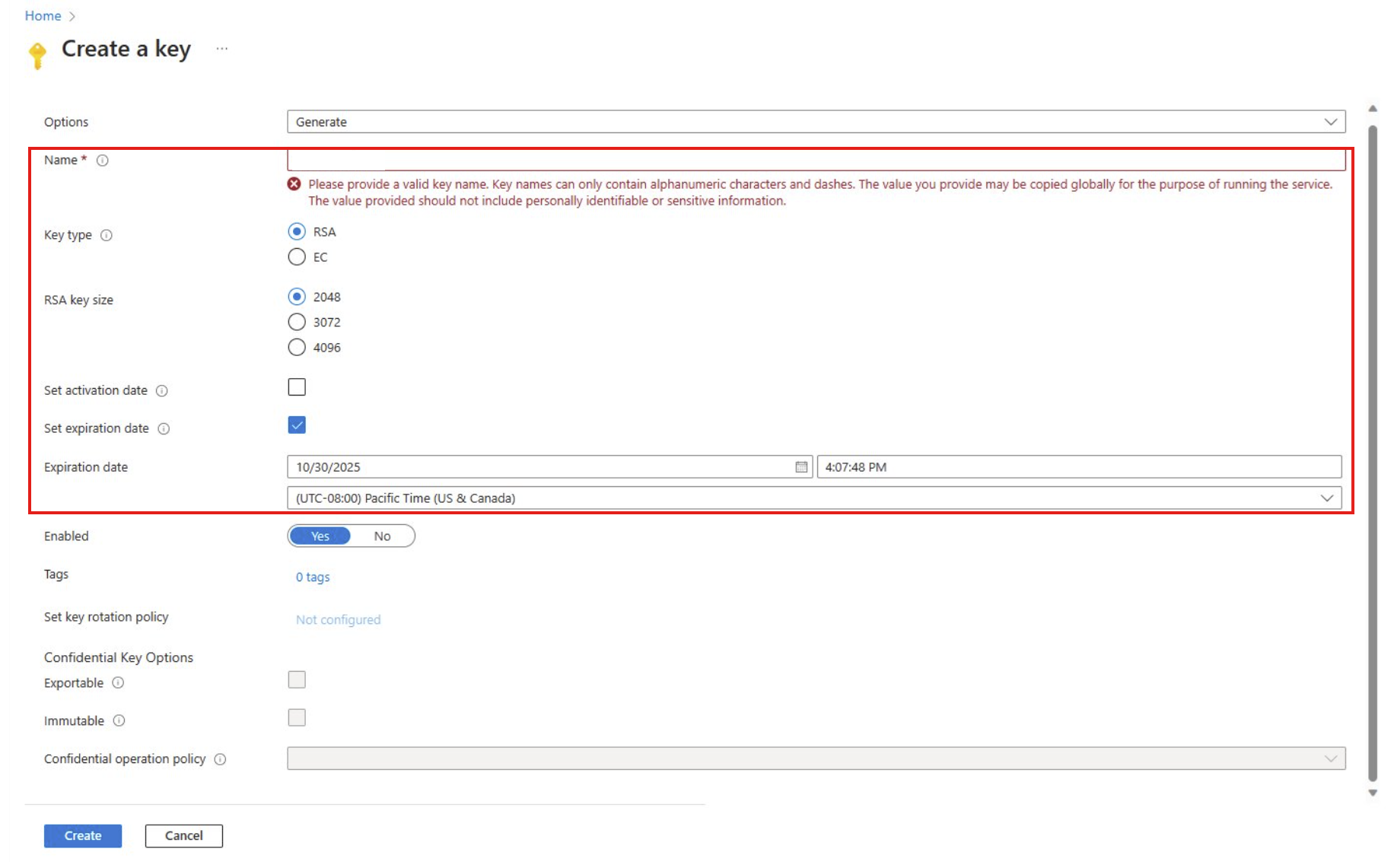The width and height of the screenshot is (1400, 862).
Task: Open the timezone dropdown for Pacific Time
Action: 814,498
